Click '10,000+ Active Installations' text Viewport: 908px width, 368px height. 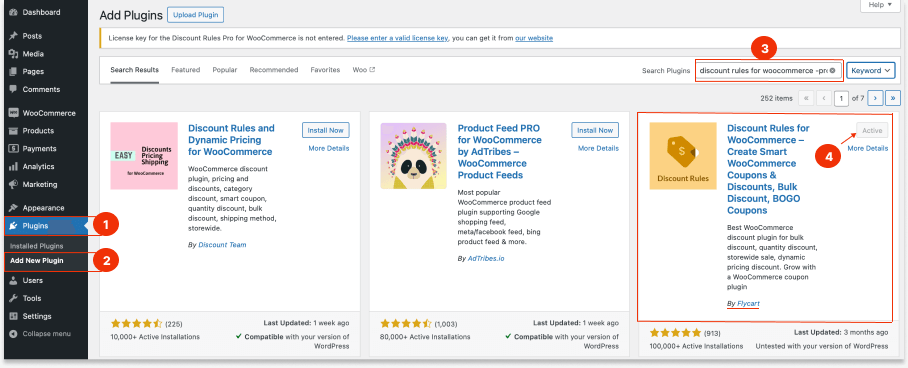point(155,337)
